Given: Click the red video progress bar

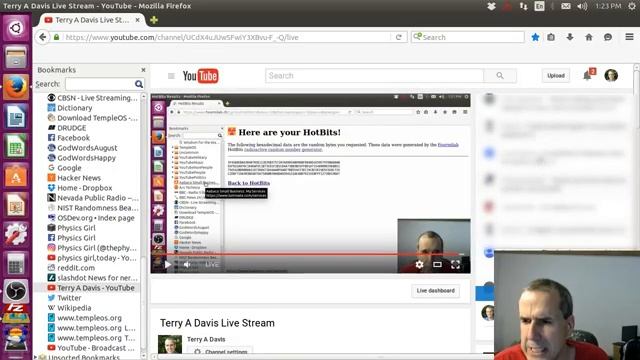Looking at the screenshot, I should pyautogui.click(x=306, y=253).
